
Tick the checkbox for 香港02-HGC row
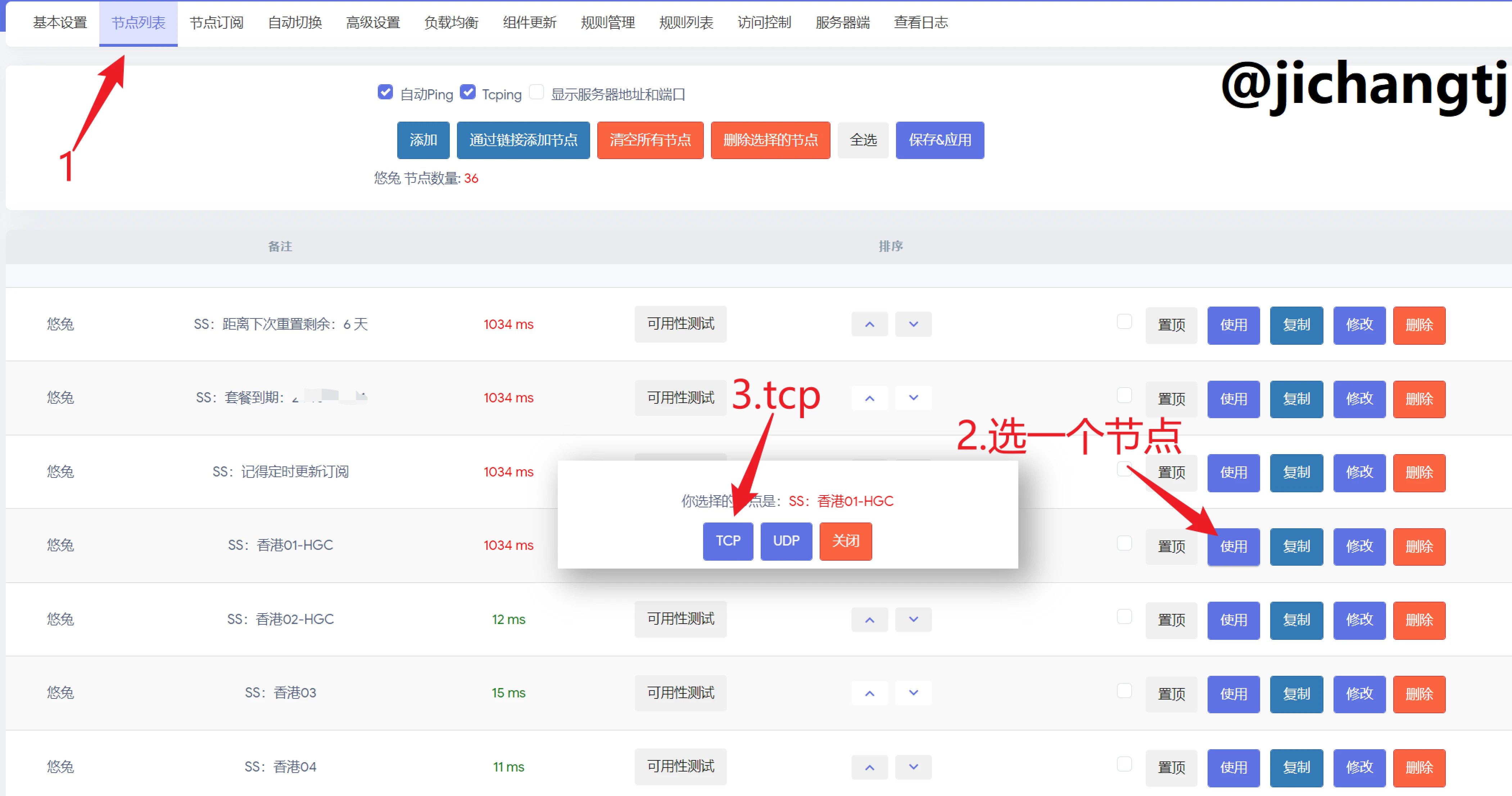click(x=1124, y=617)
